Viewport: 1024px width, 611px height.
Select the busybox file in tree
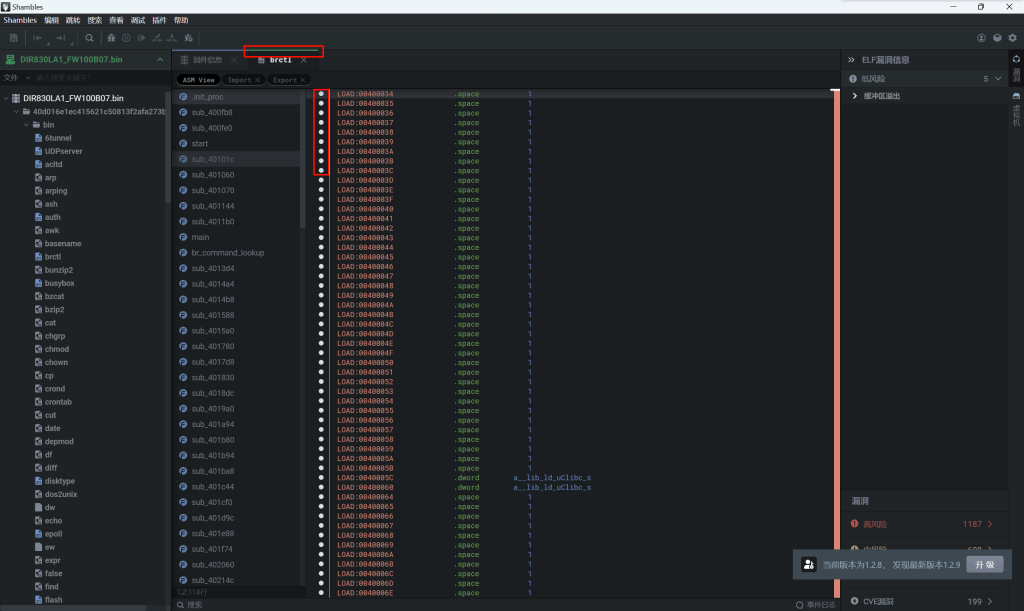[60, 283]
